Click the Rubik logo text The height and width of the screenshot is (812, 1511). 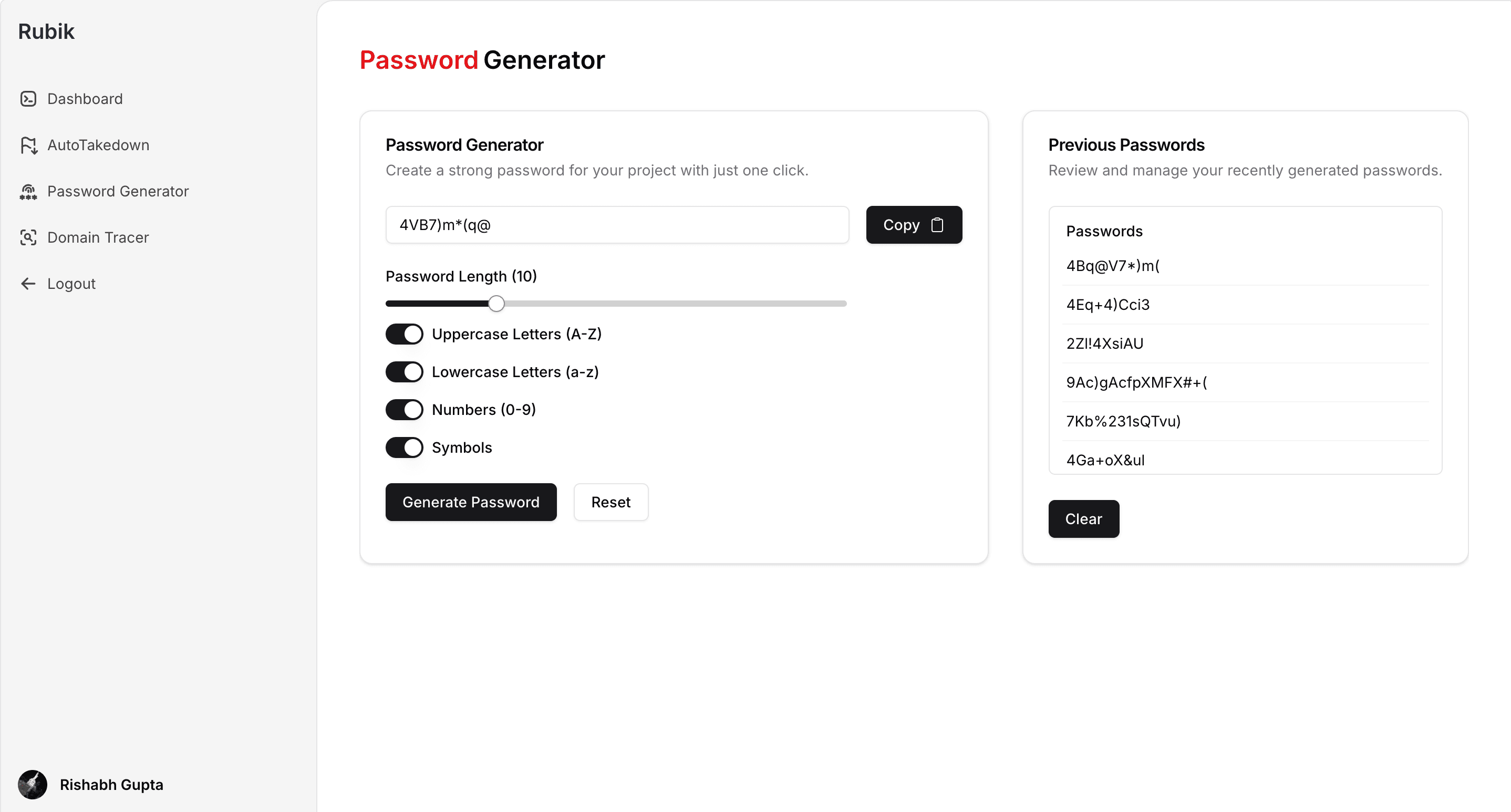click(46, 32)
